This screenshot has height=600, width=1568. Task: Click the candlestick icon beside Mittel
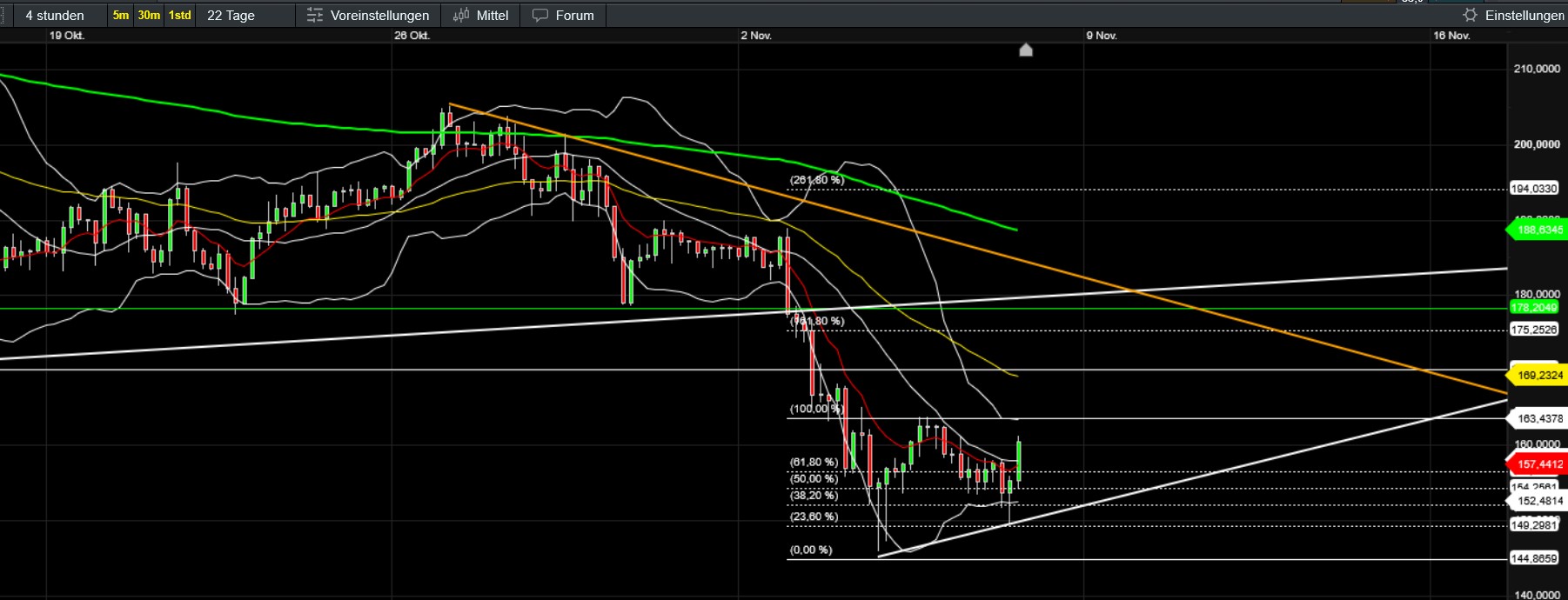click(461, 15)
